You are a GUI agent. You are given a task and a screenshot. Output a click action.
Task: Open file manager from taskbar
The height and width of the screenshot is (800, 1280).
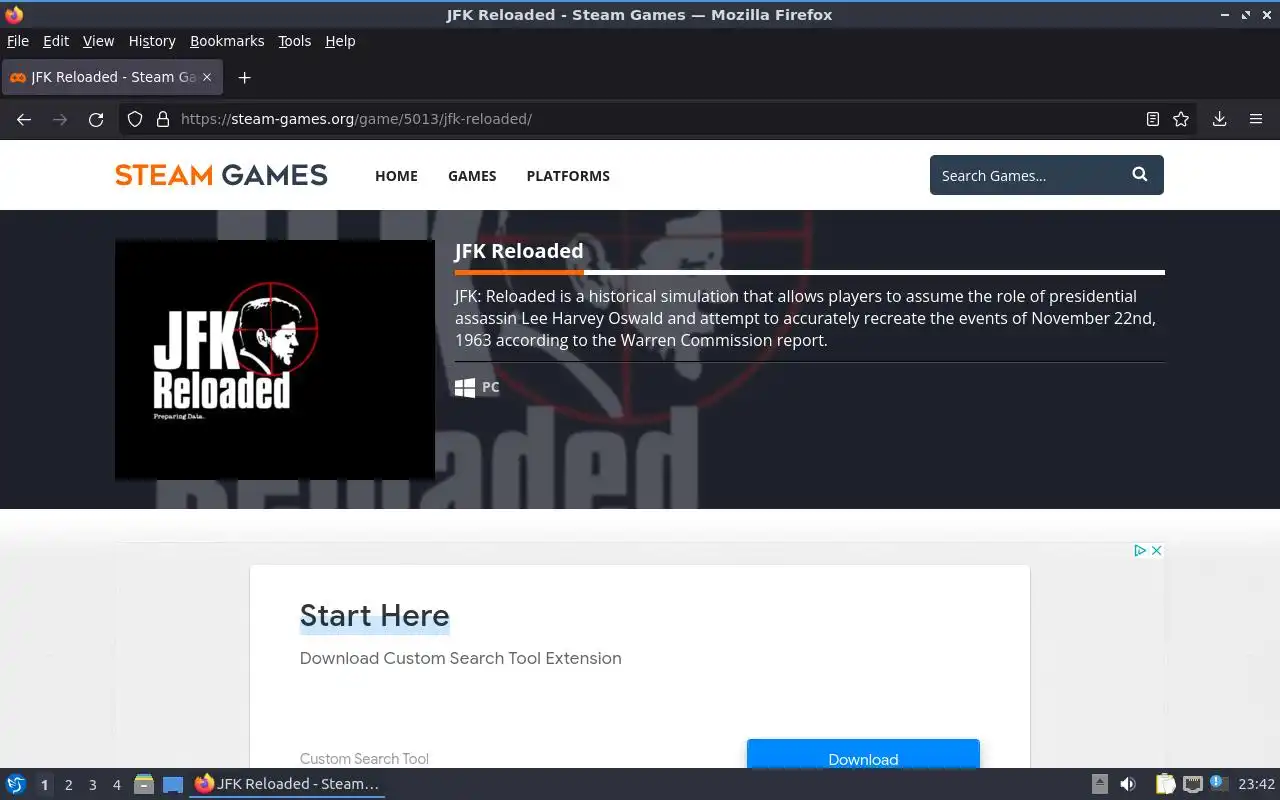(x=143, y=784)
